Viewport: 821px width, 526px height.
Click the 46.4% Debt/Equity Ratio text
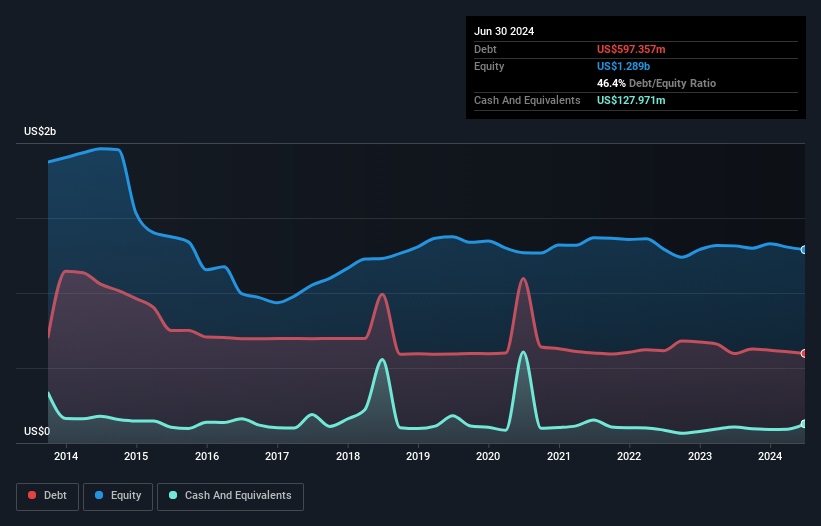[x=656, y=83]
